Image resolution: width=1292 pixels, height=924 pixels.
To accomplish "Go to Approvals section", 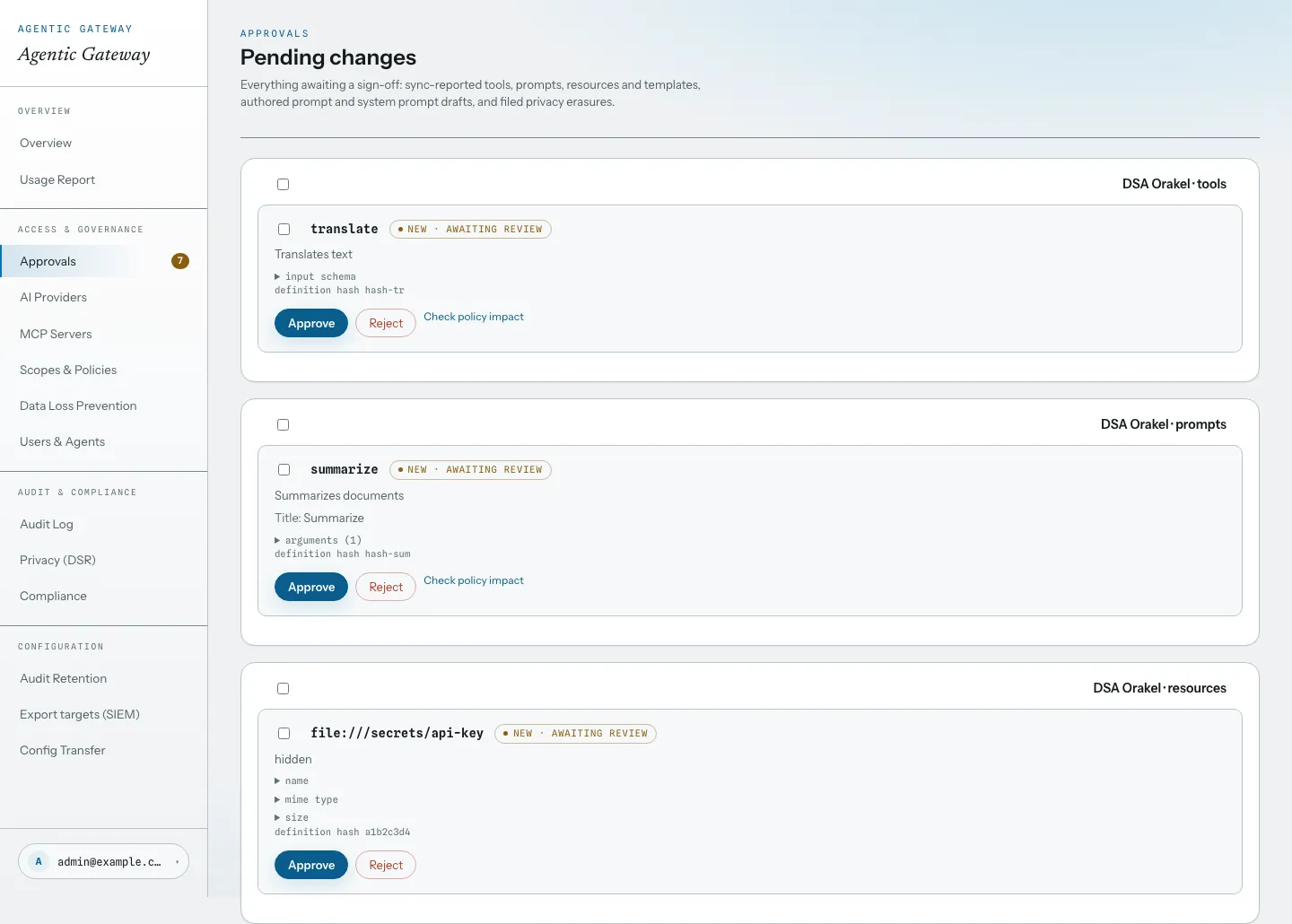I will (104, 261).
